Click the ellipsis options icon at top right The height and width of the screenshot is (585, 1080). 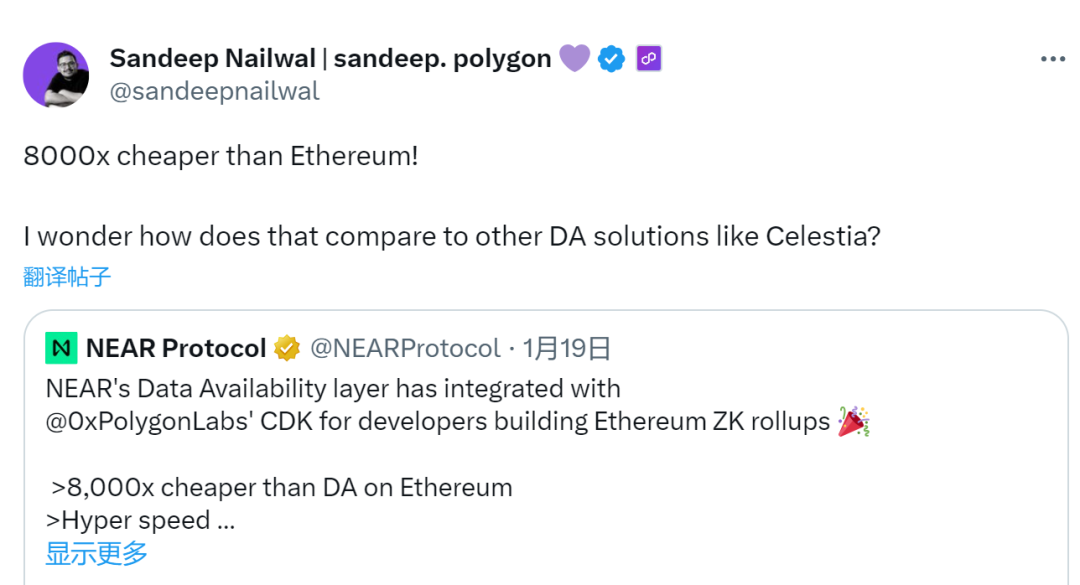(1052, 58)
